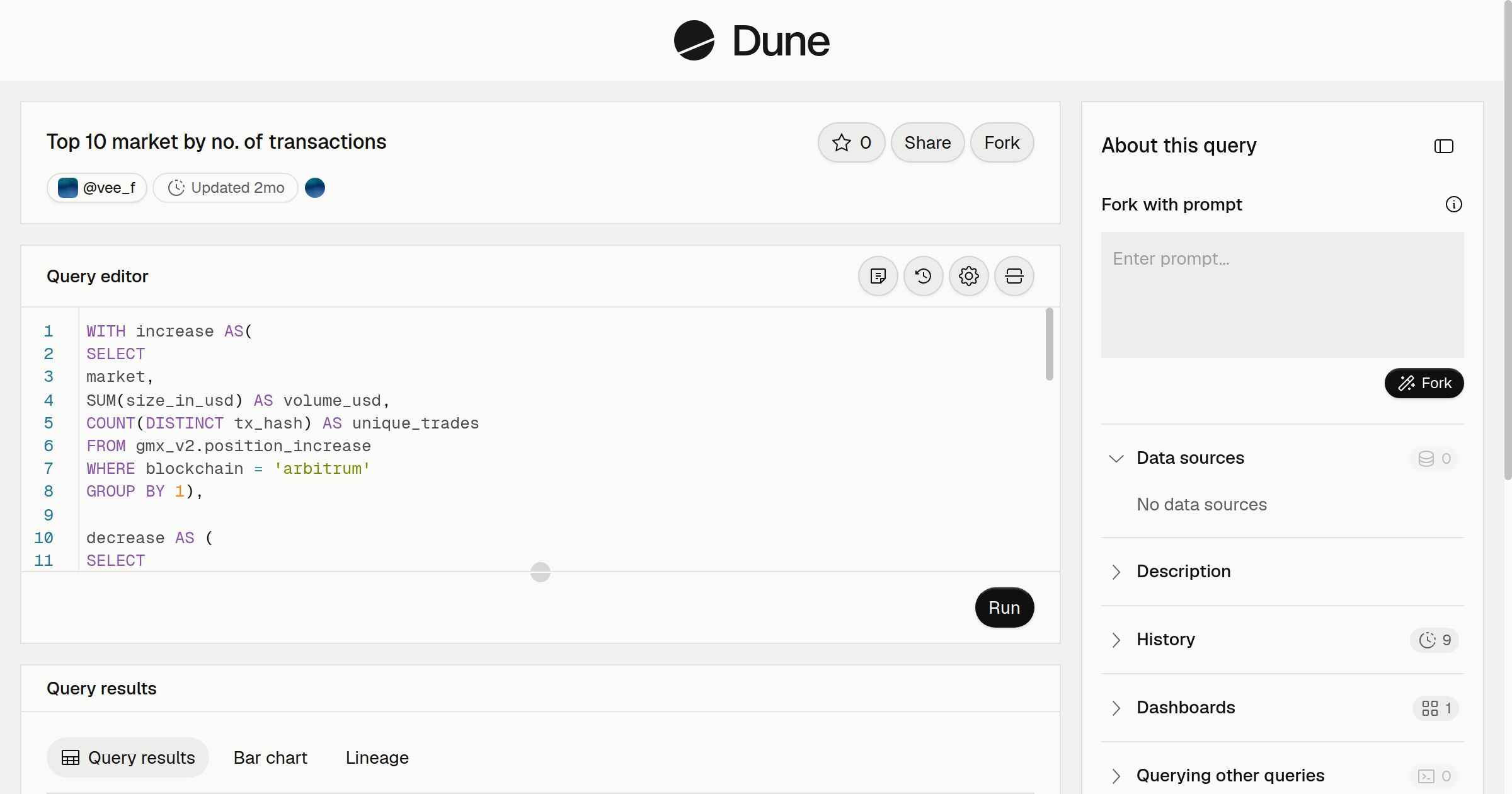
Task: Run the query
Action: point(1004,607)
